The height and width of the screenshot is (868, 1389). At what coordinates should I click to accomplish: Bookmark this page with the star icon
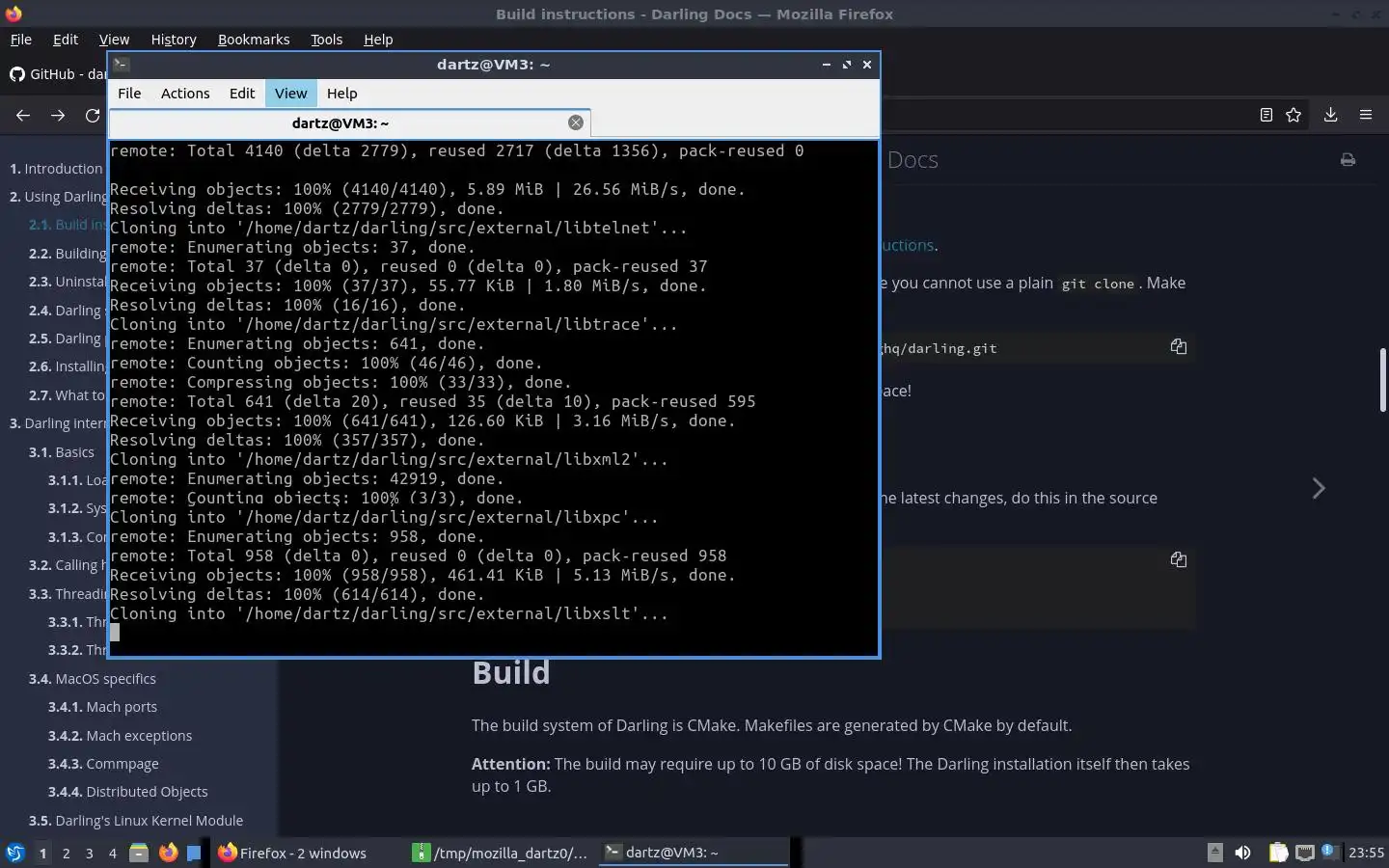(x=1294, y=115)
